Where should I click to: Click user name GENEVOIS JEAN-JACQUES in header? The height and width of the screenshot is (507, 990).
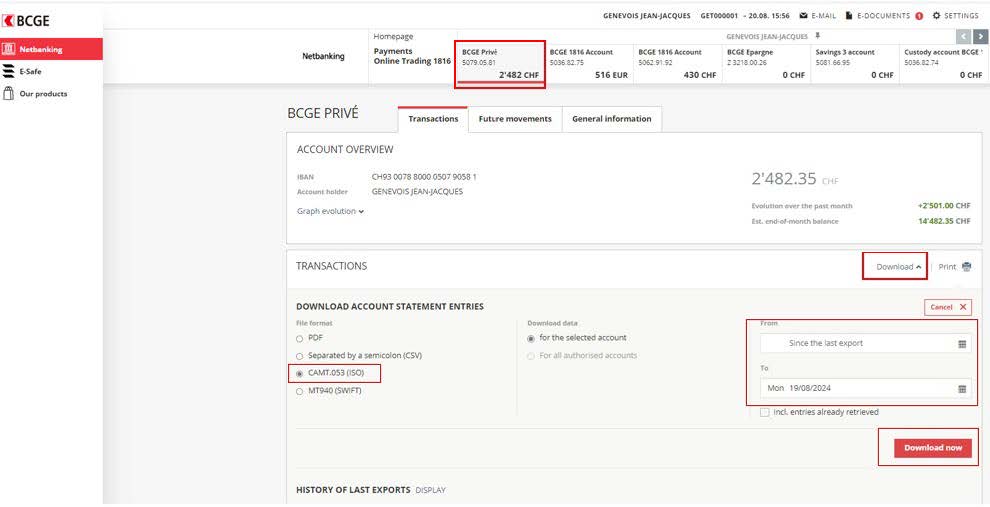coord(647,16)
